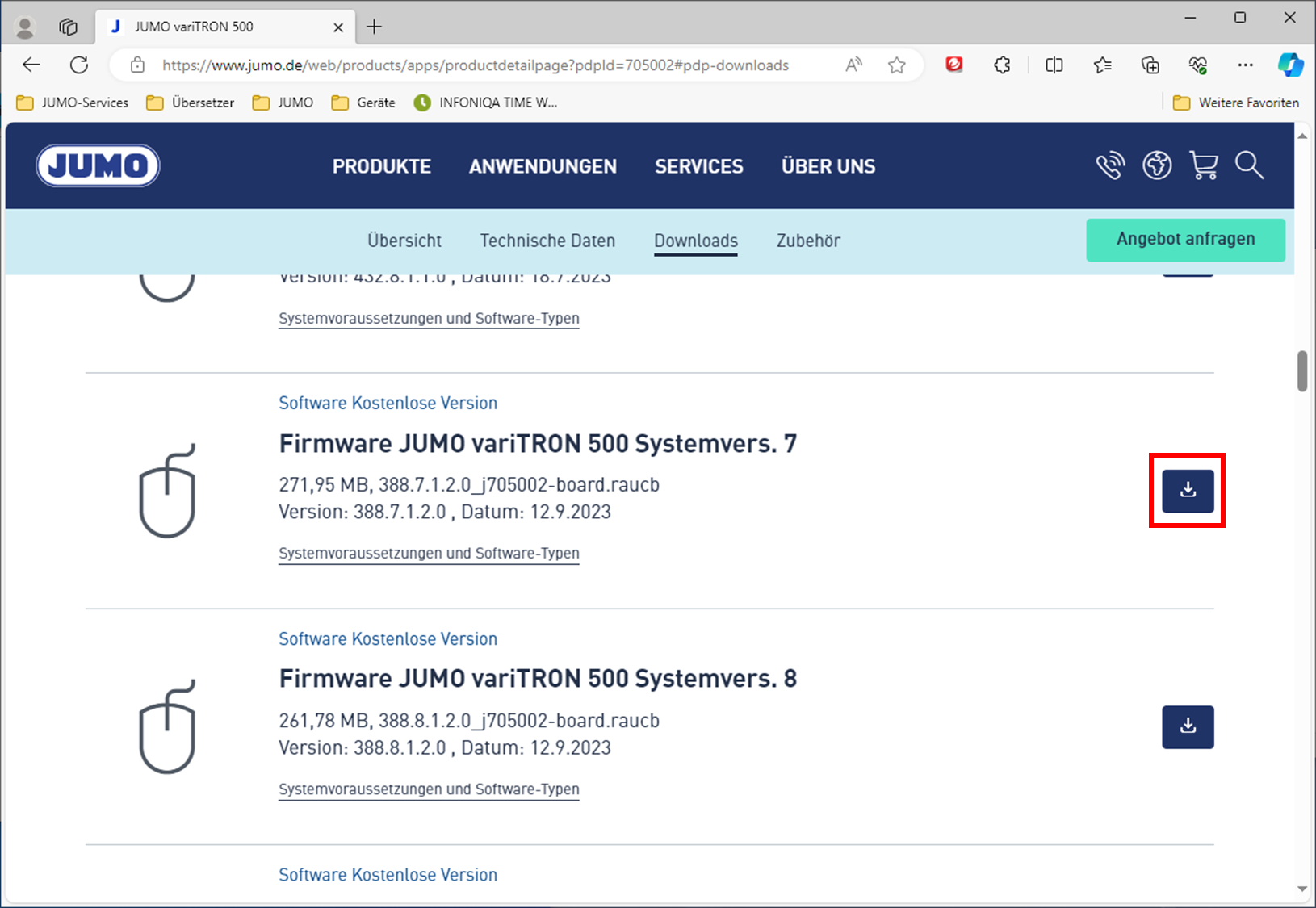The image size is (1316, 908).
Task: Click the globe language selector icon
Action: 1157,165
